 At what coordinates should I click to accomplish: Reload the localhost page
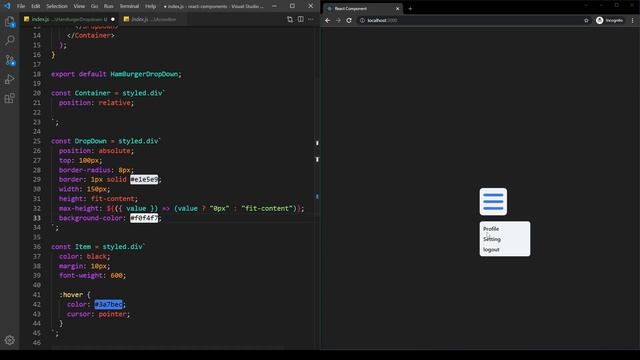[x=349, y=20]
